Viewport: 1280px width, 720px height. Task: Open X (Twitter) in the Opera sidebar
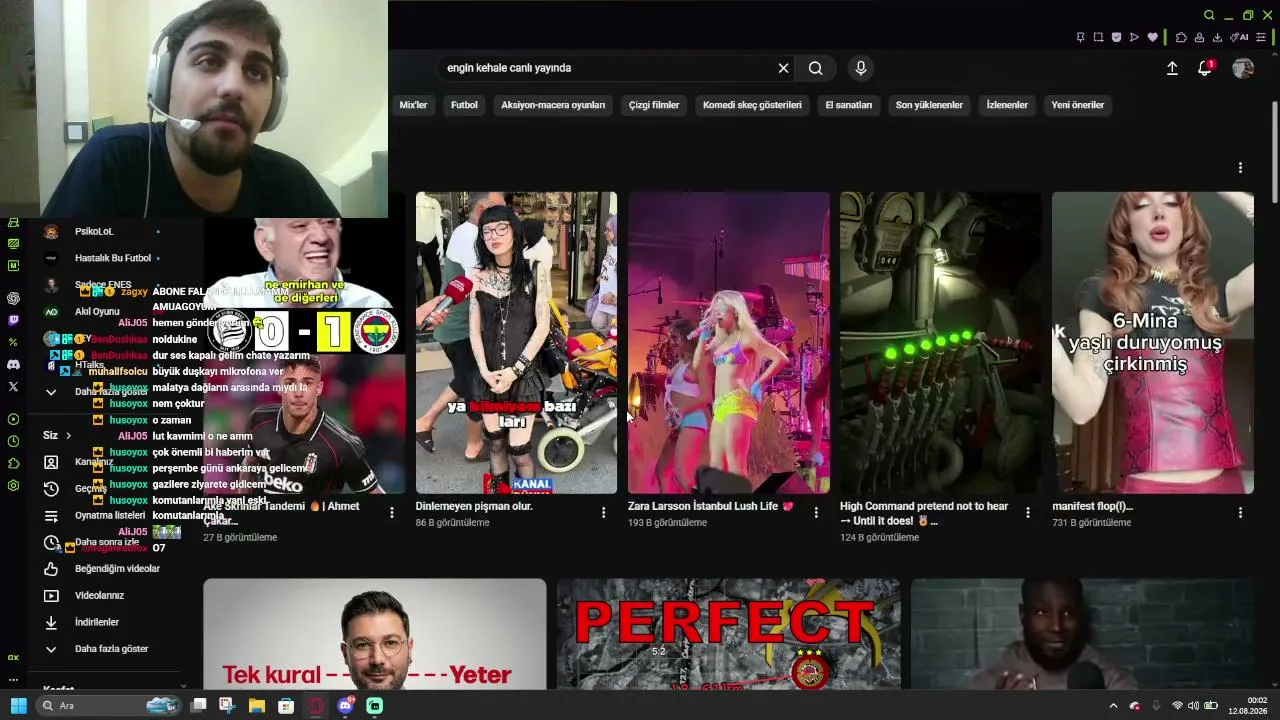pos(13,386)
